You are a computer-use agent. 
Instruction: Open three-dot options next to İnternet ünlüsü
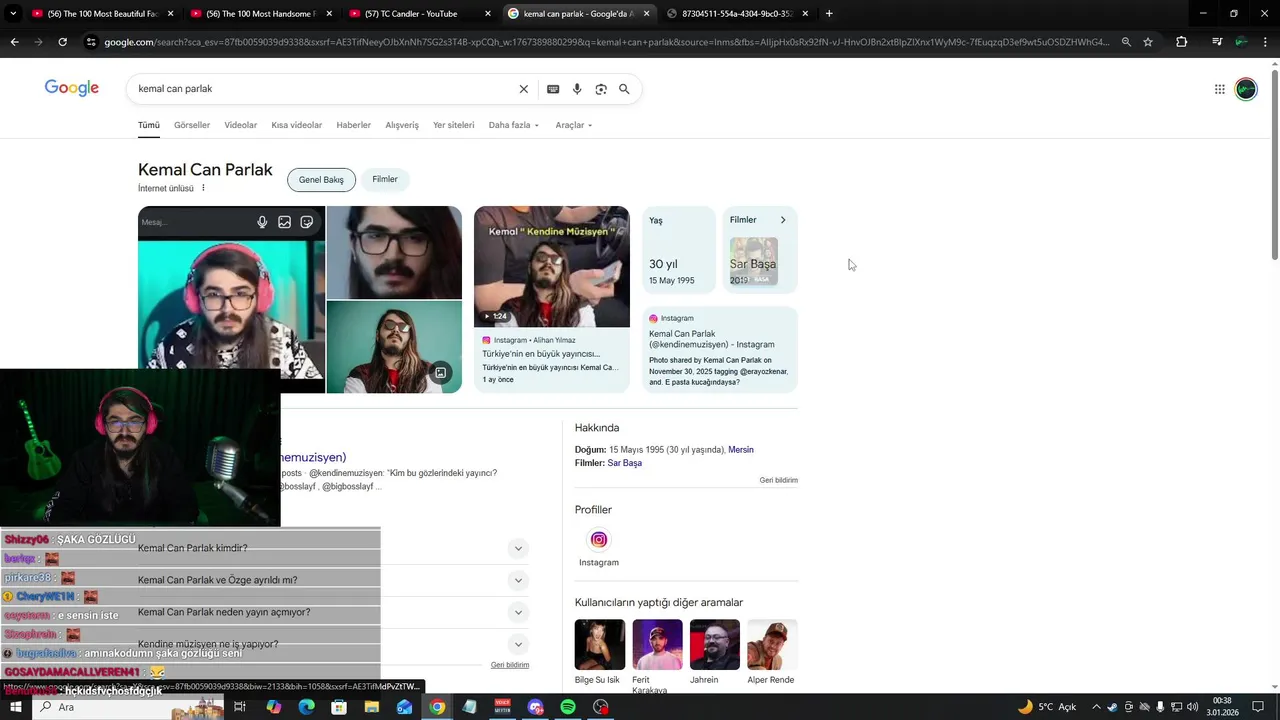pos(203,188)
